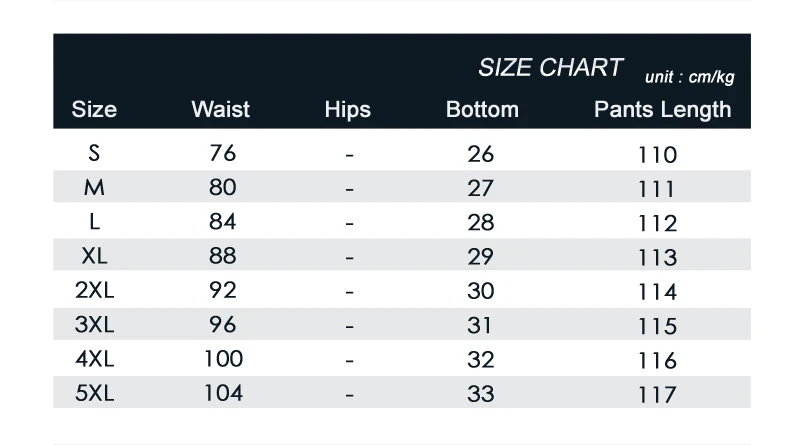This screenshot has height=445, width=800.
Task: Click the hips dash in M row
Action: pyautogui.click(x=349, y=189)
